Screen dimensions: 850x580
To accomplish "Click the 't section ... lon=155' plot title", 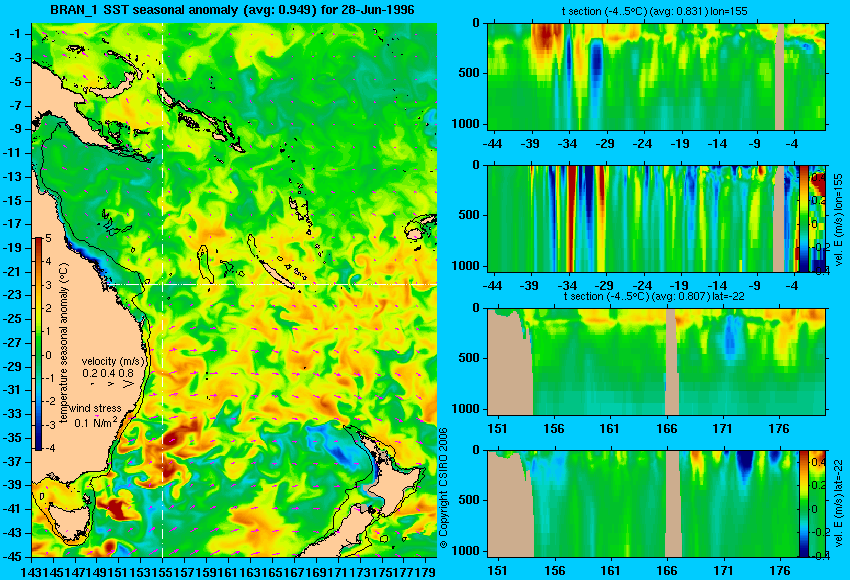I will [x=654, y=11].
